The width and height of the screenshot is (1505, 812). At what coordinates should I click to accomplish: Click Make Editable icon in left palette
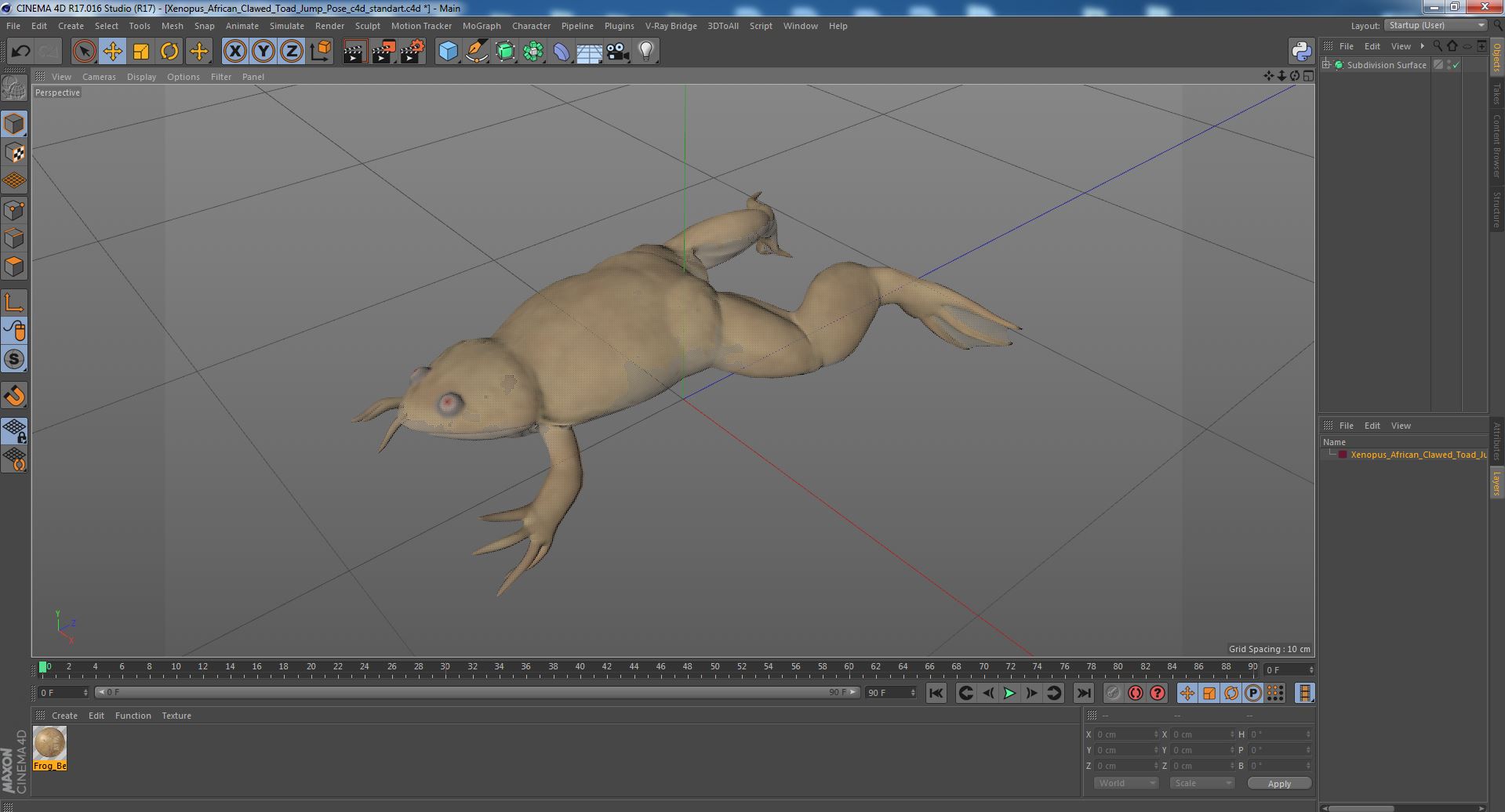[14, 89]
